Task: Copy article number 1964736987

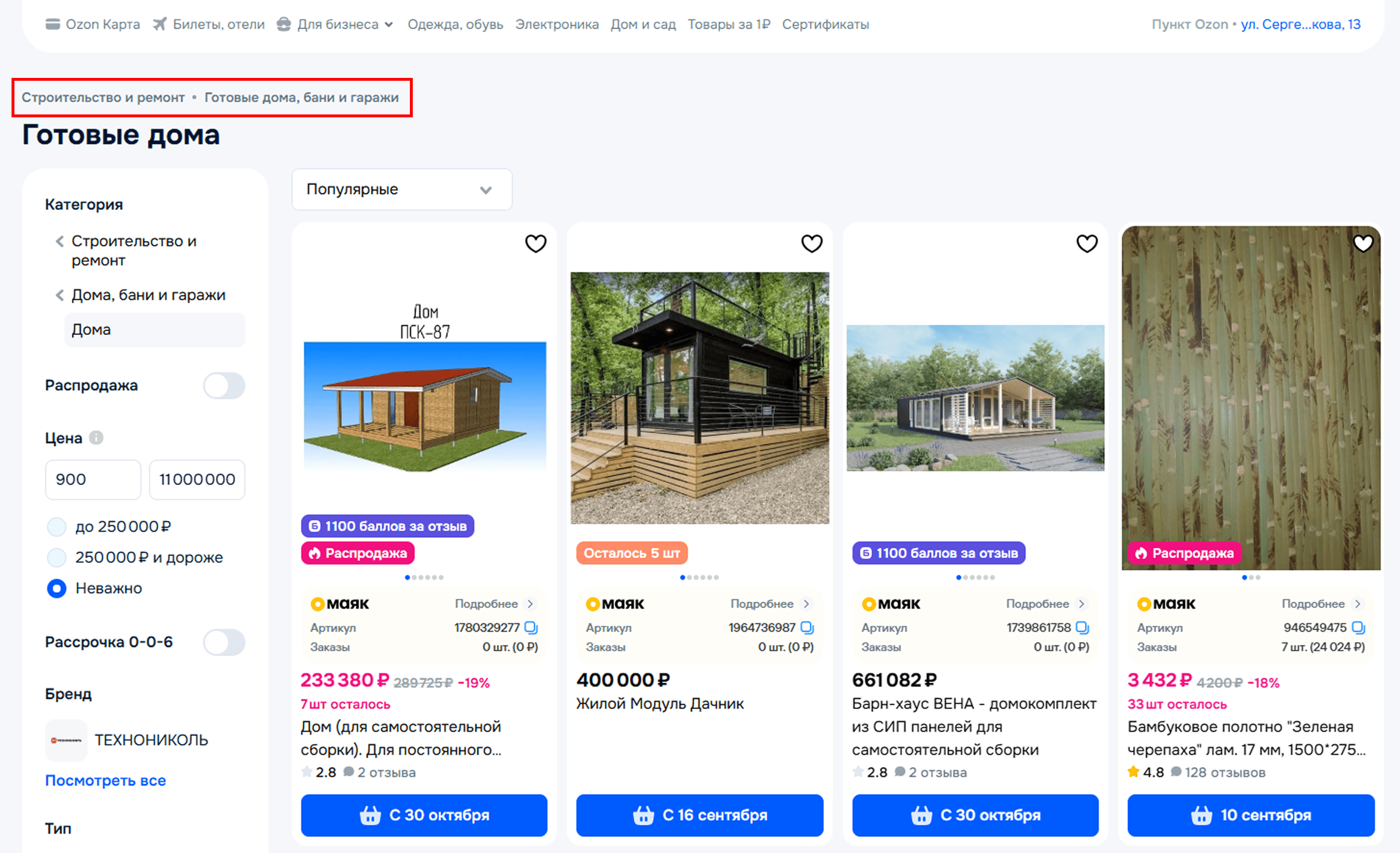Action: (807, 627)
